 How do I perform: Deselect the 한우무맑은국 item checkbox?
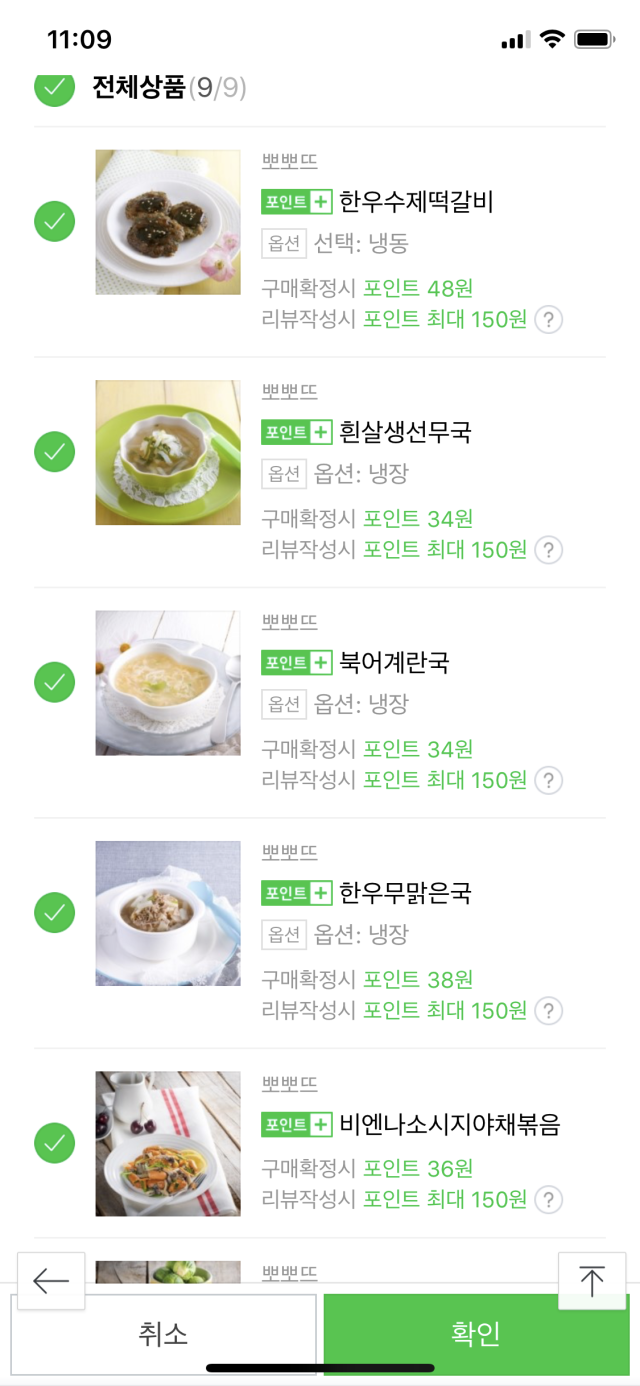point(55,912)
